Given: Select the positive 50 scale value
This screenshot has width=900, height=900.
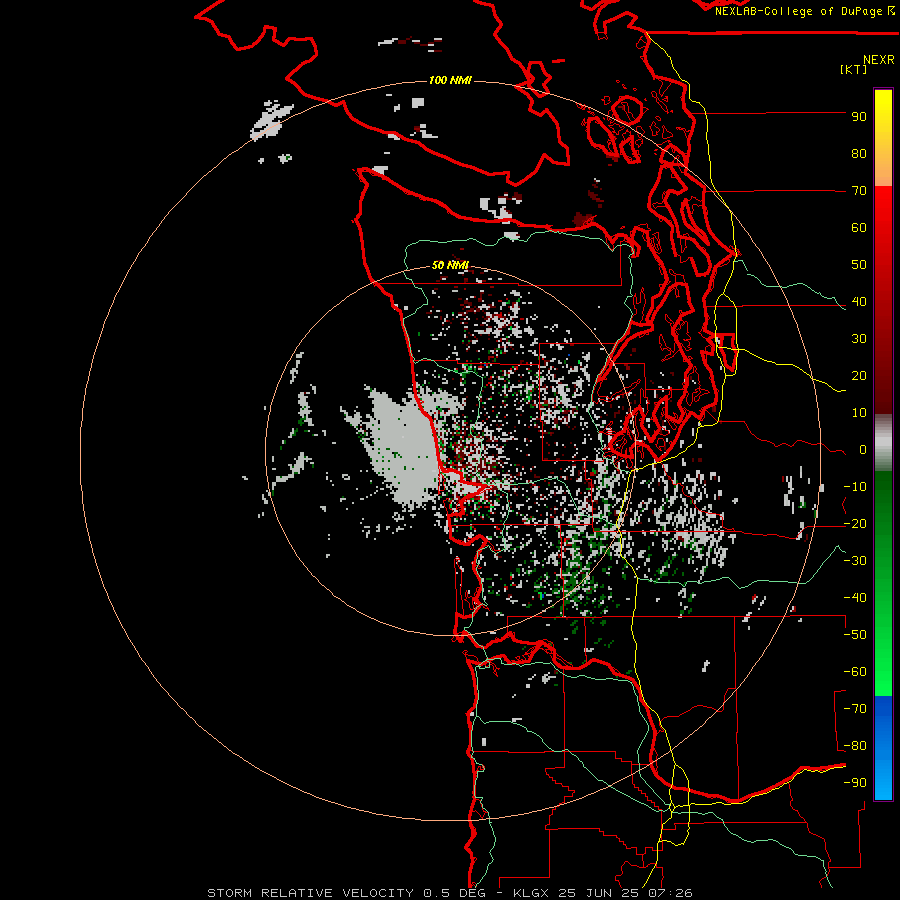Looking at the screenshot, I should pyautogui.click(x=859, y=265).
